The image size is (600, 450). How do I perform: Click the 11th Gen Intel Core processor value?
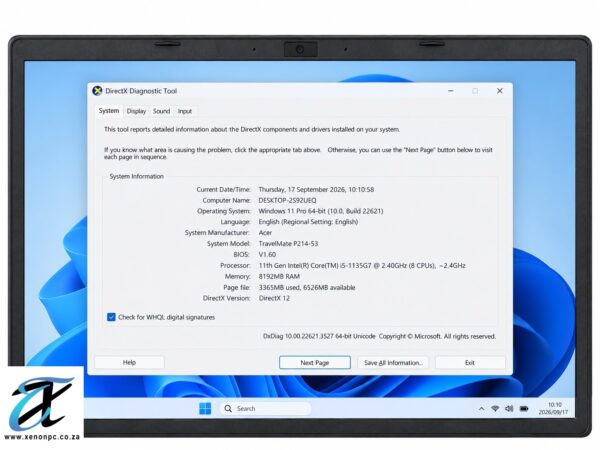click(x=362, y=266)
